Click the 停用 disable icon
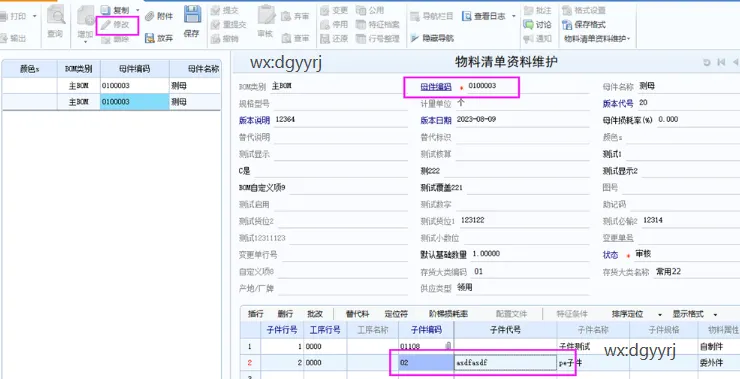 tap(325, 25)
